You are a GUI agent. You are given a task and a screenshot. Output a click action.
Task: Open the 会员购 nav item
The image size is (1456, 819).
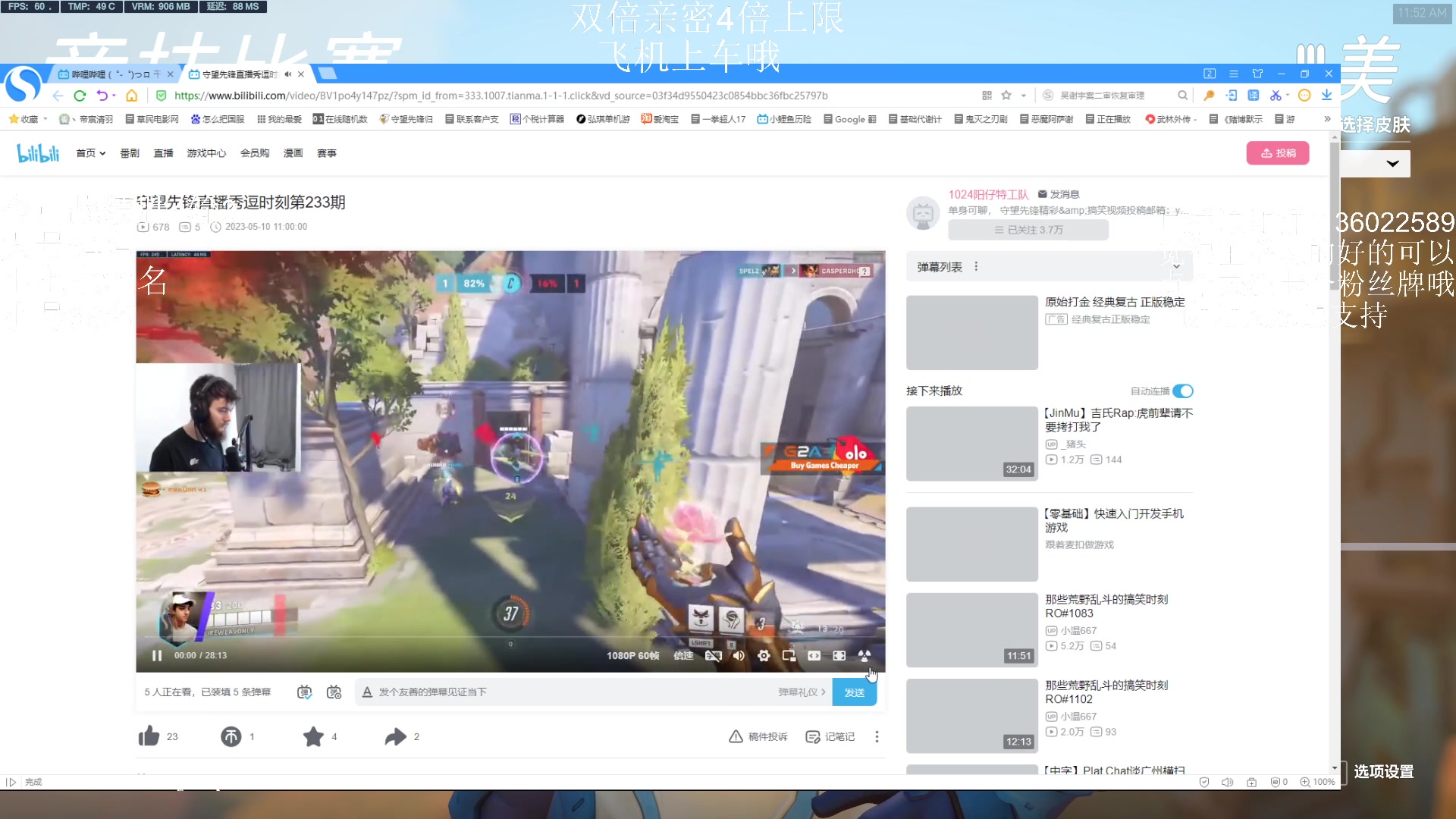[x=255, y=153]
